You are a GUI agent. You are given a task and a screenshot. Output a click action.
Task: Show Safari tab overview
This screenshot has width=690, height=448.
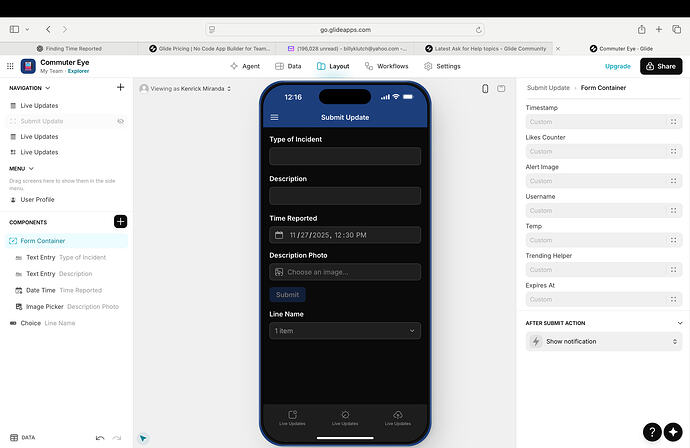pos(676,29)
